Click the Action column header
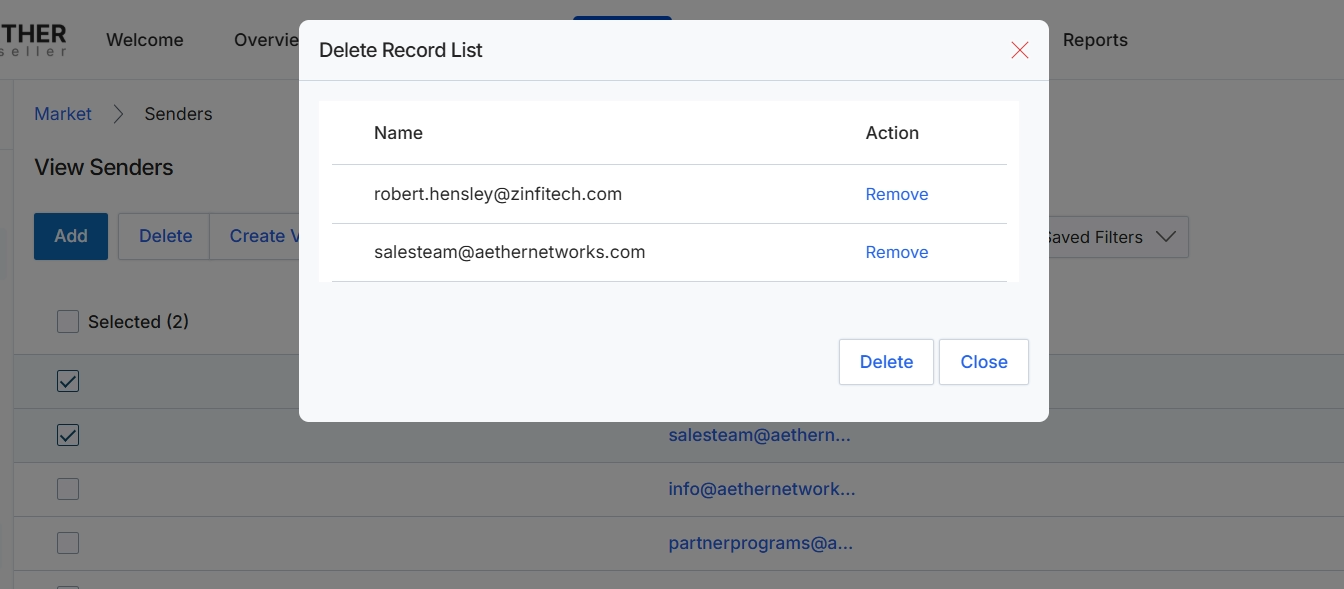The image size is (1344, 589). click(892, 133)
